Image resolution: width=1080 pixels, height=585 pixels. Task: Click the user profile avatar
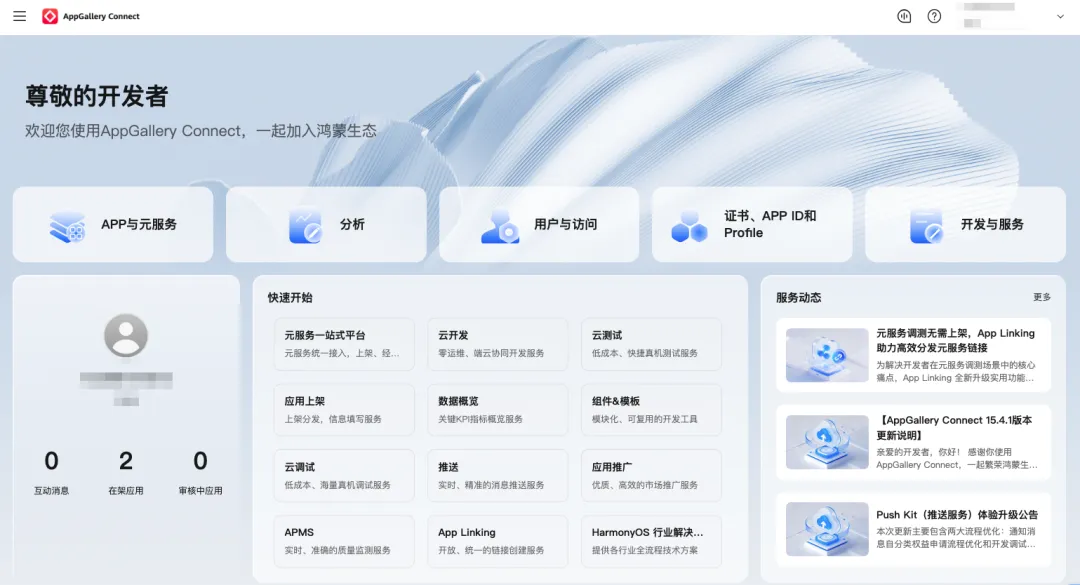tap(126, 336)
